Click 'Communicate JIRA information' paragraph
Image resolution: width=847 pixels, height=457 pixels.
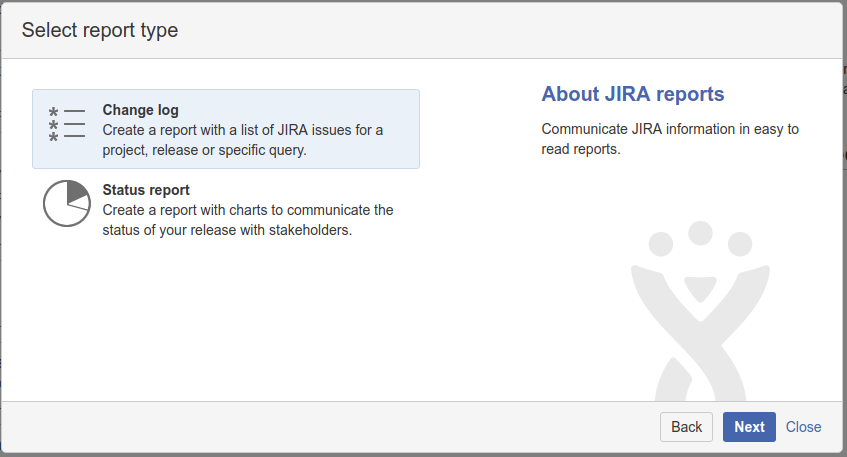click(670, 139)
